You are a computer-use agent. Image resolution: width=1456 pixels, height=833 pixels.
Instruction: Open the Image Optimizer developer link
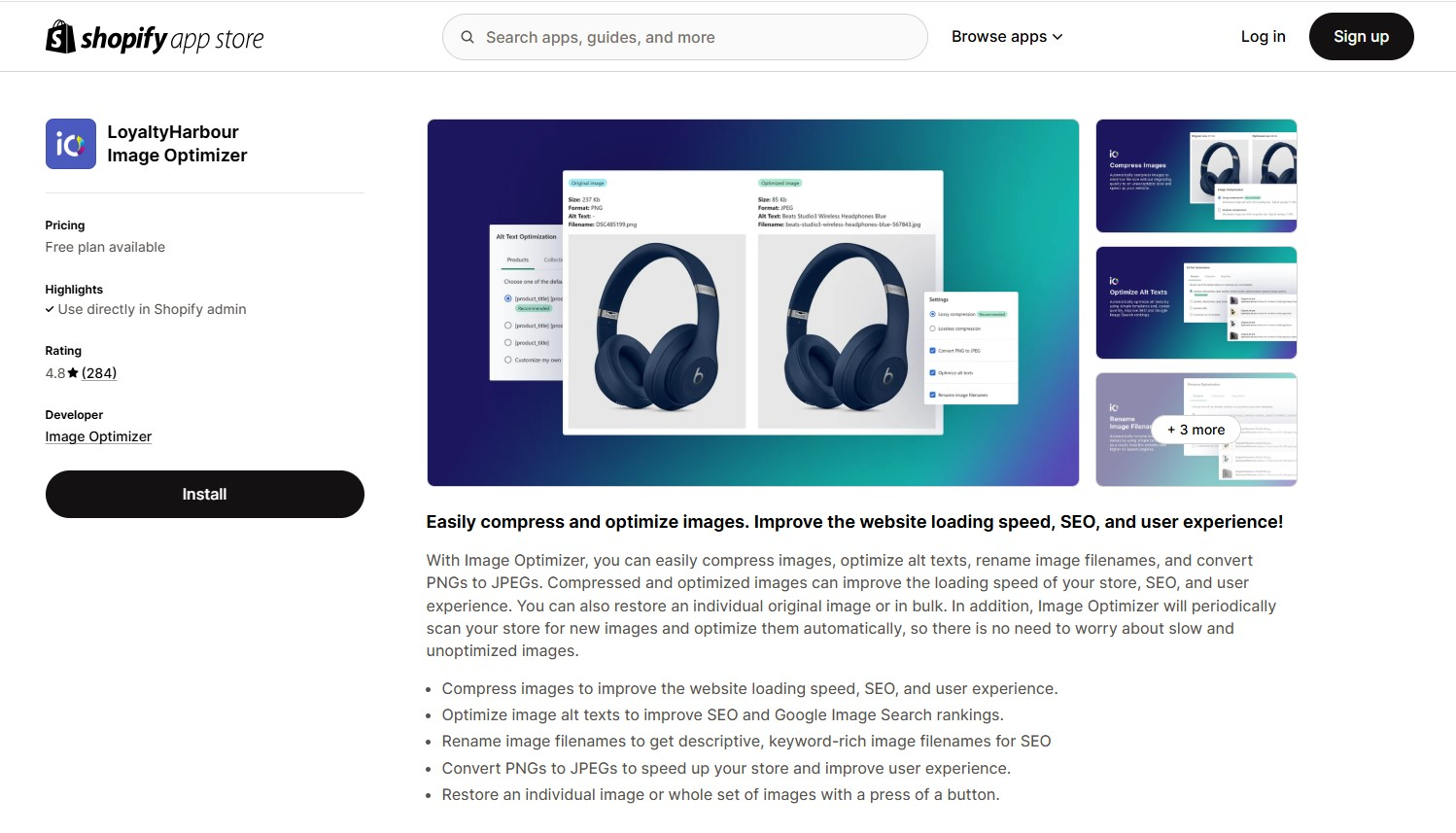pos(98,436)
